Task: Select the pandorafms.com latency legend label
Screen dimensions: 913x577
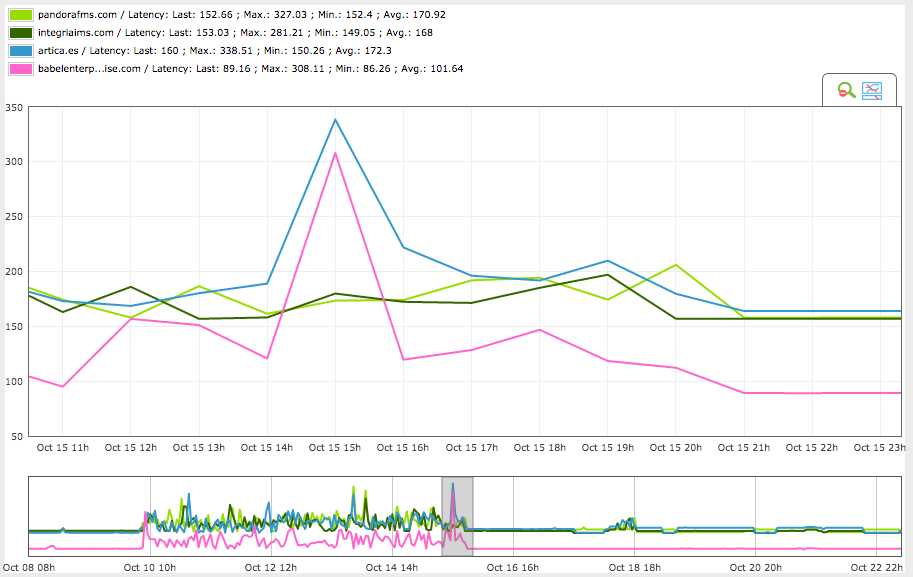Action: [x=242, y=15]
